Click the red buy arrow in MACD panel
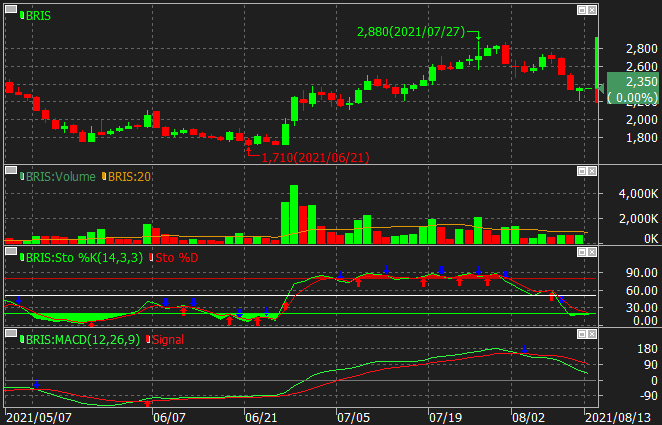The width and height of the screenshot is (662, 425). pos(147,403)
